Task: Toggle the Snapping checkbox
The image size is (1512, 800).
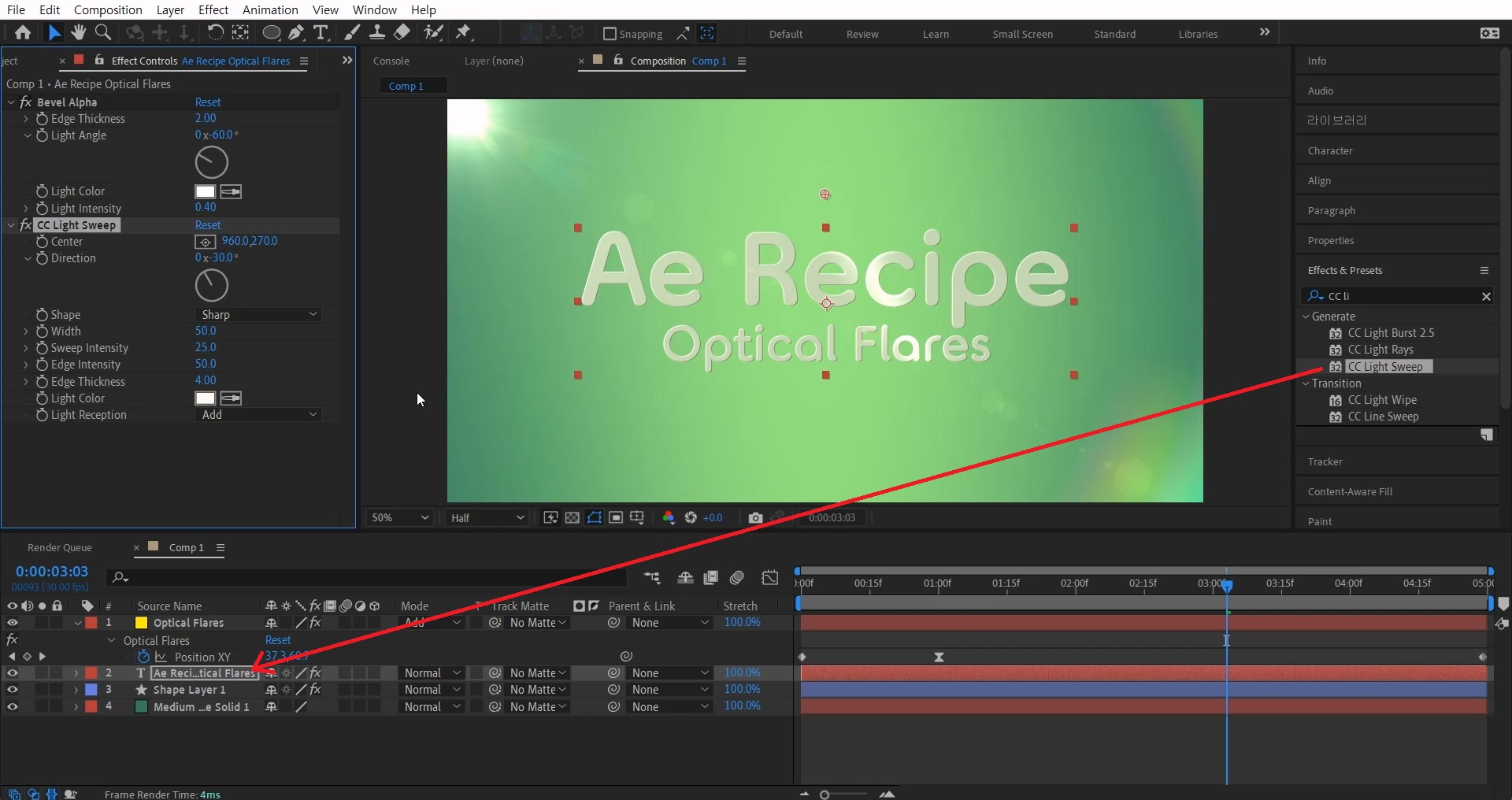Action: pyautogui.click(x=610, y=34)
